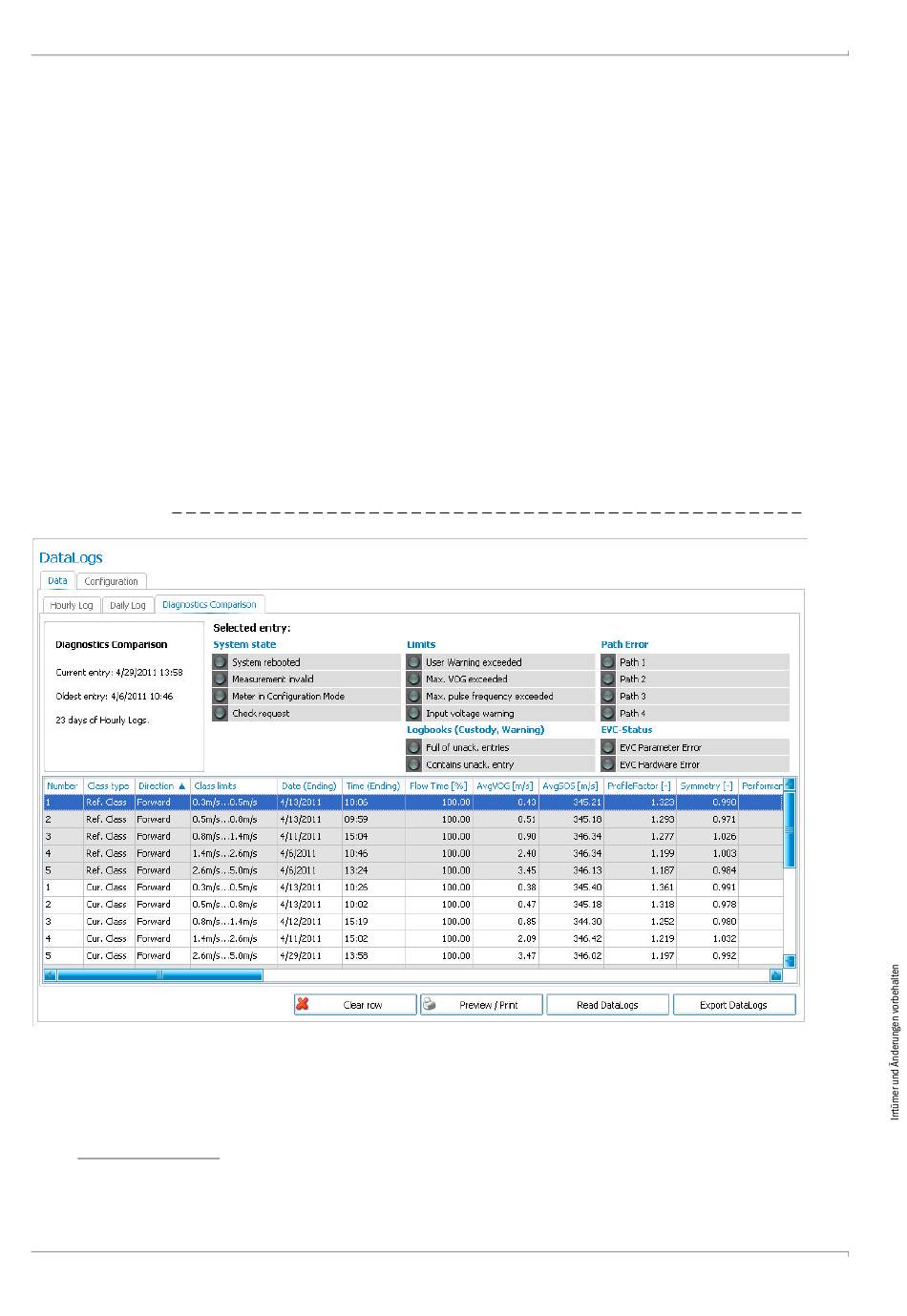907x1316 pixels.
Task: Select the Path 4 error LED
Action: click(608, 714)
